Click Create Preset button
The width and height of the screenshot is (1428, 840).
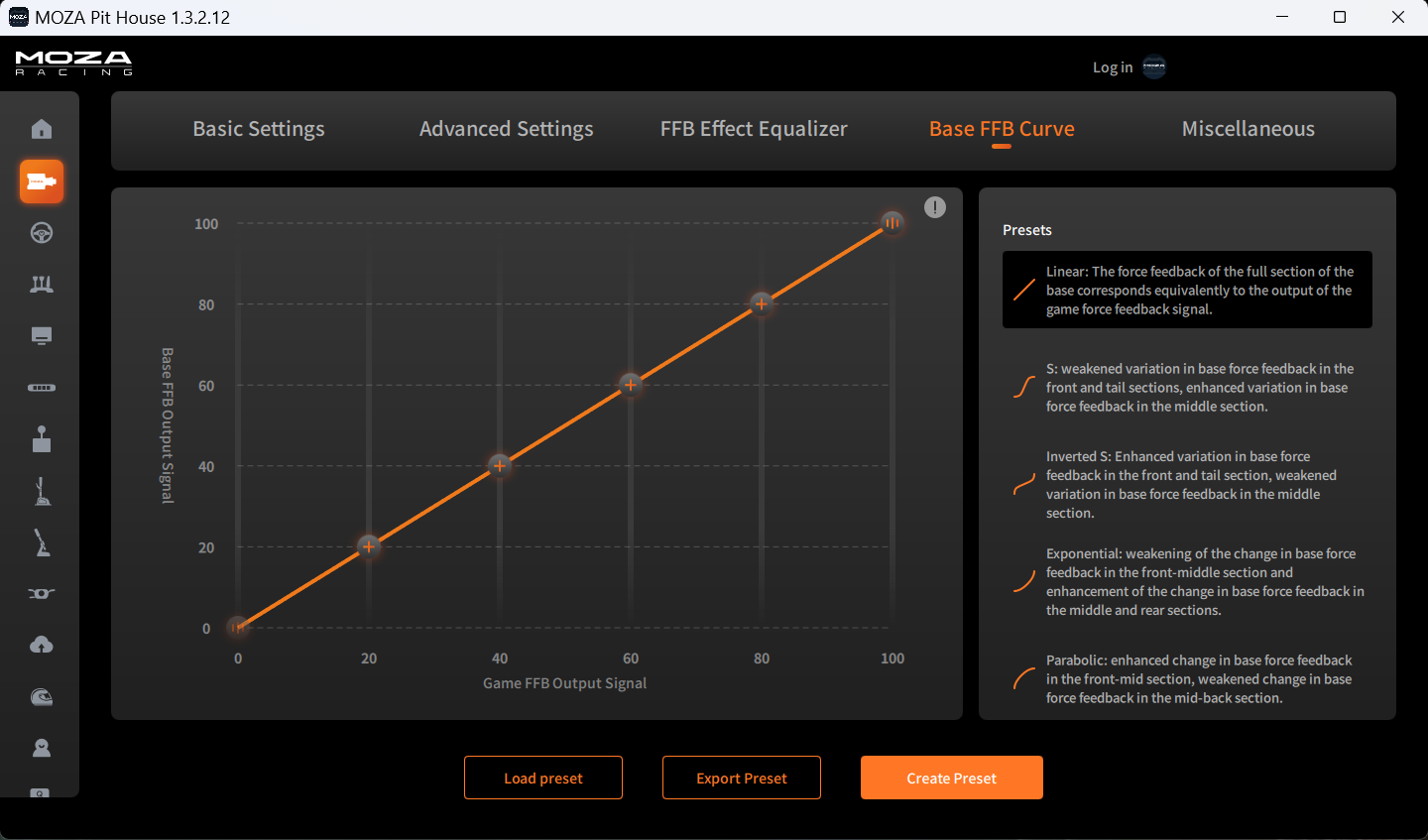(952, 778)
